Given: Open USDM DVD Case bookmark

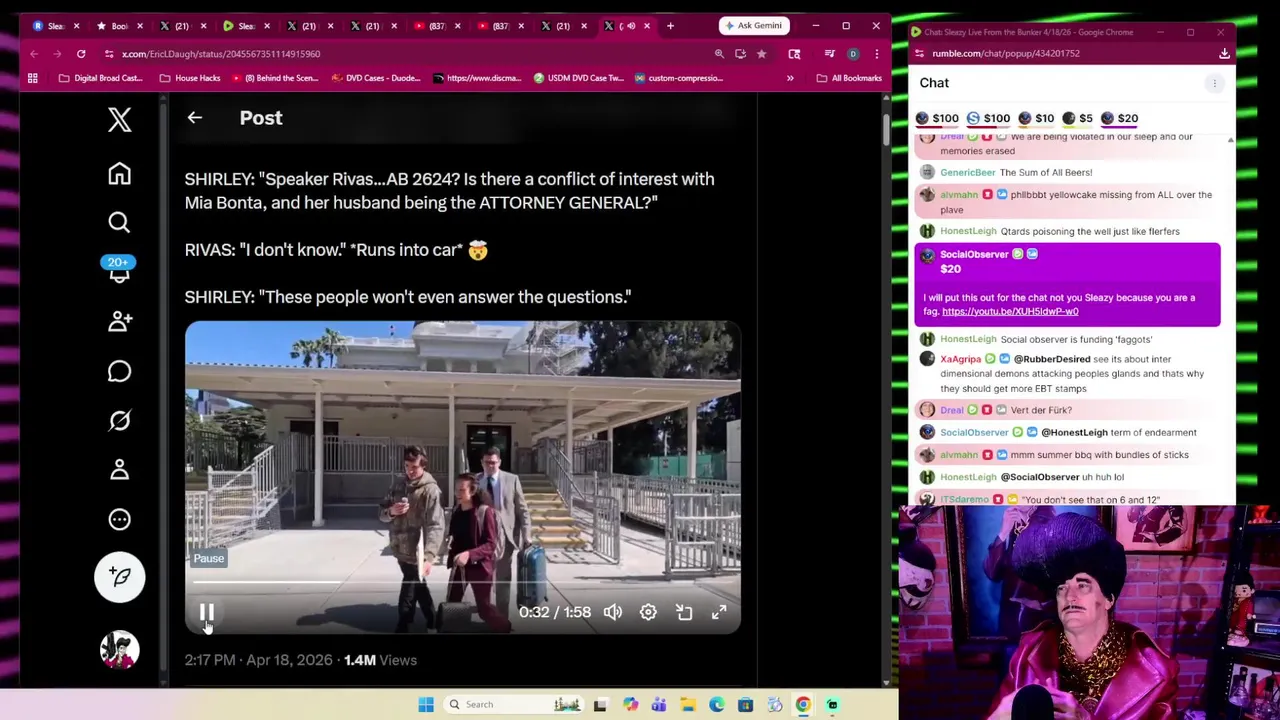Looking at the screenshot, I should [x=579, y=78].
